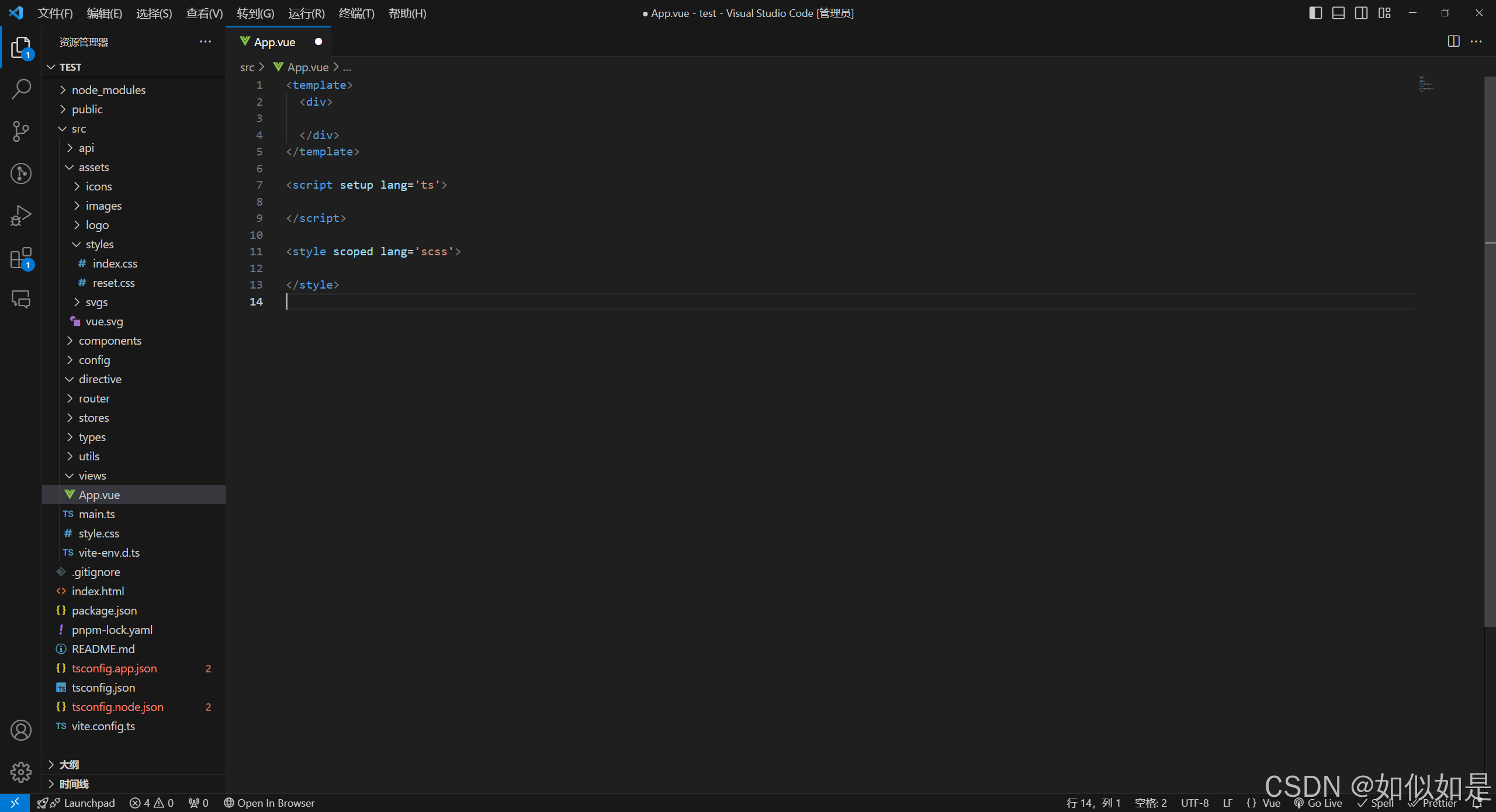This screenshot has height=812, width=1496.
Task: Open the Manage settings gear
Action: pyautogui.click(x=21, y=772)
